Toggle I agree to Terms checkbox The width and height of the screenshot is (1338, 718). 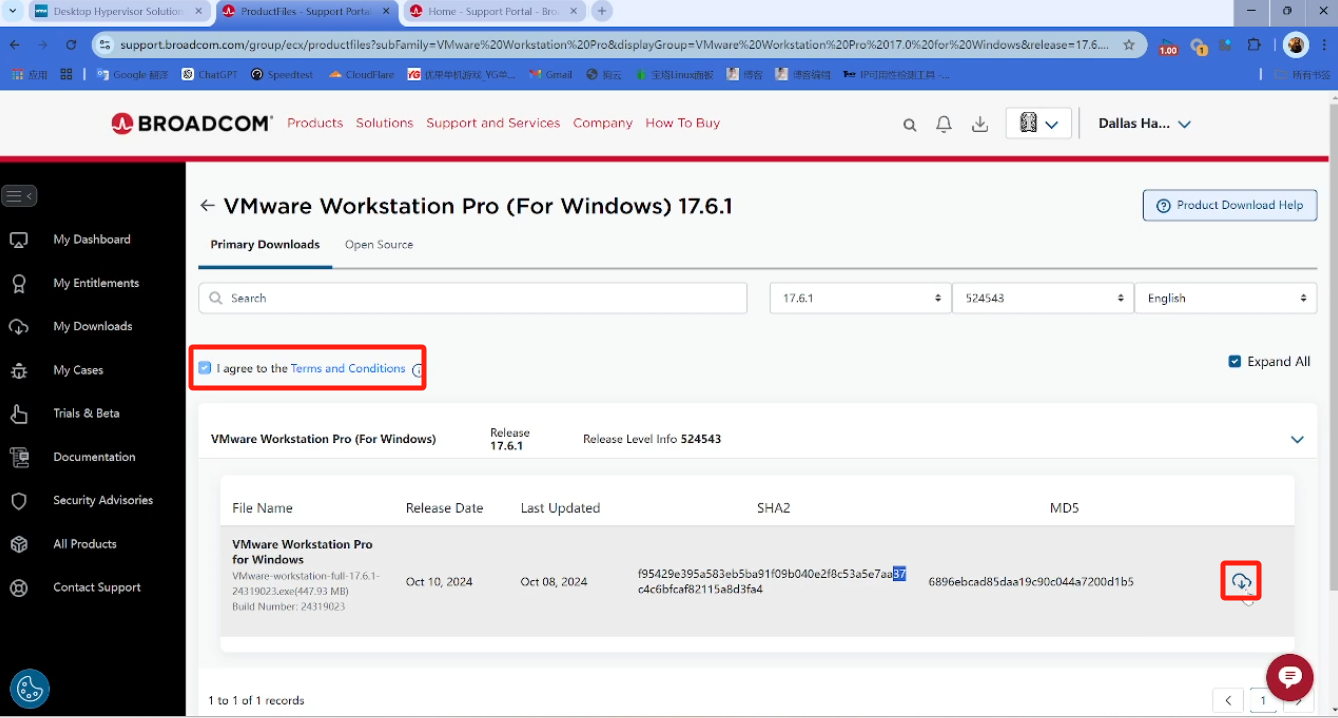pos(205,368)
